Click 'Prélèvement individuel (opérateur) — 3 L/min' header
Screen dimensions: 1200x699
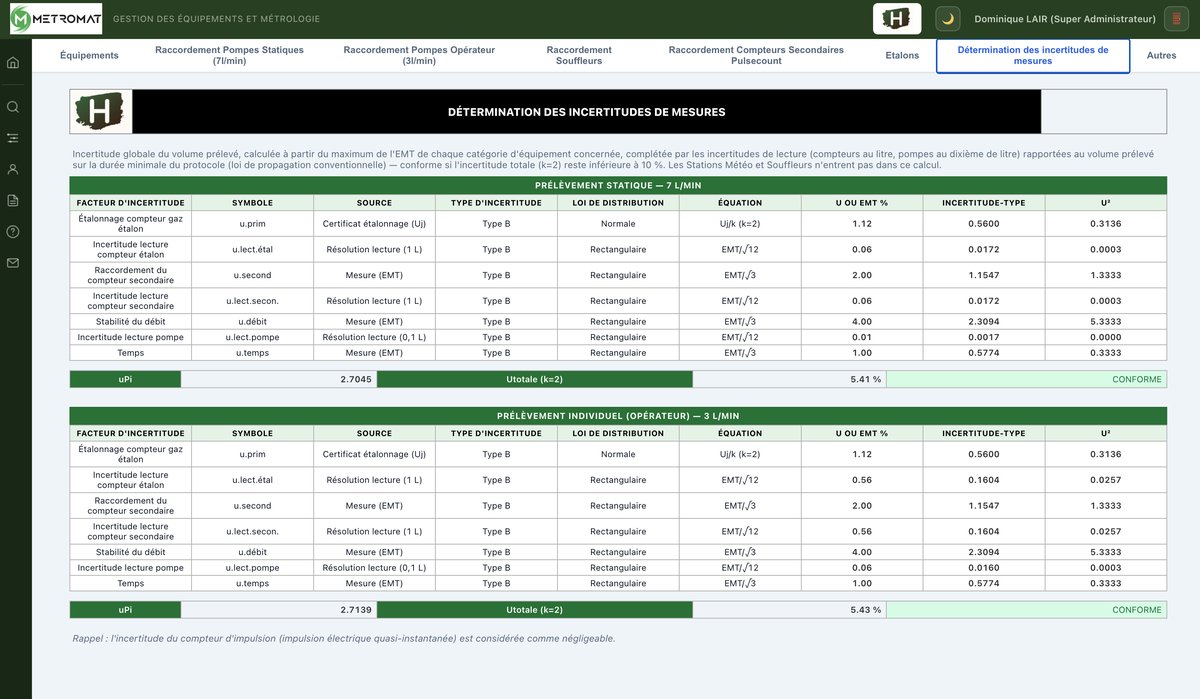[618, 416]
